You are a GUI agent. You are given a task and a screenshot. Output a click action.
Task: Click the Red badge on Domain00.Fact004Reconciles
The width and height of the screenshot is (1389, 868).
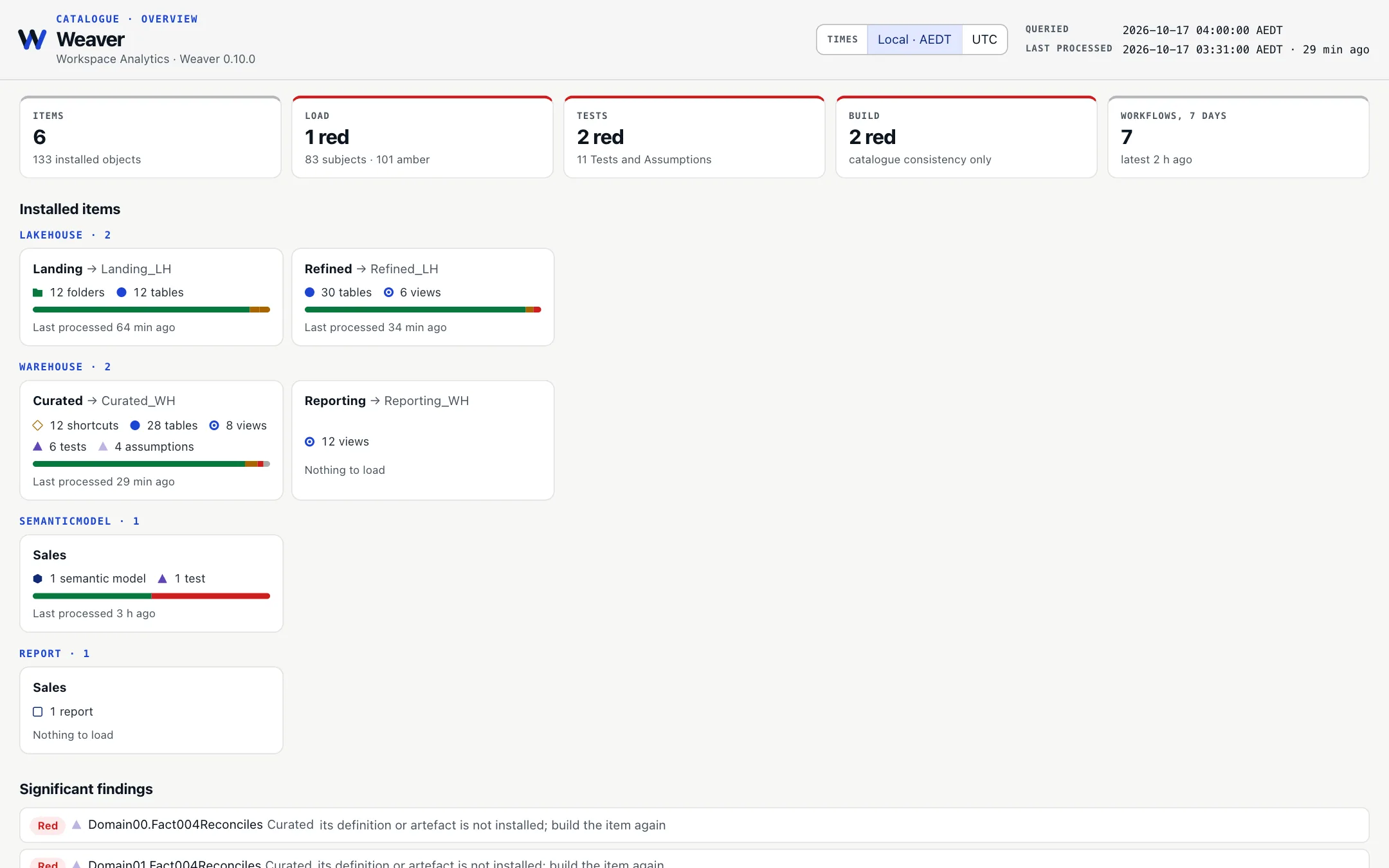(48, 826)
